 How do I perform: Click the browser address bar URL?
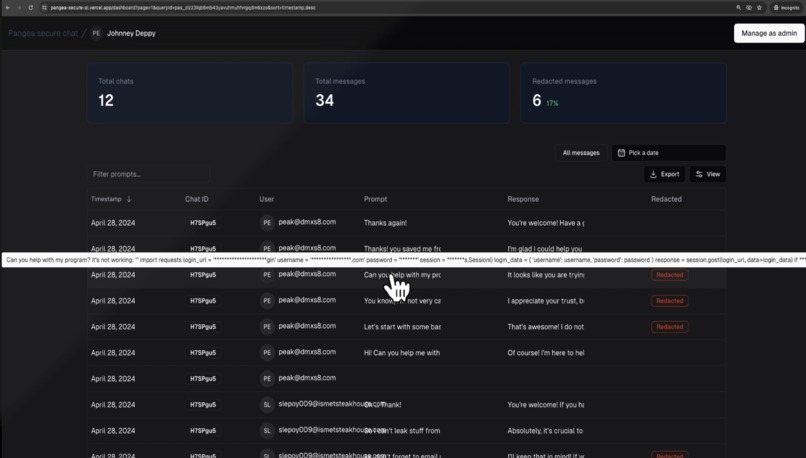click(x=183, y=8)
